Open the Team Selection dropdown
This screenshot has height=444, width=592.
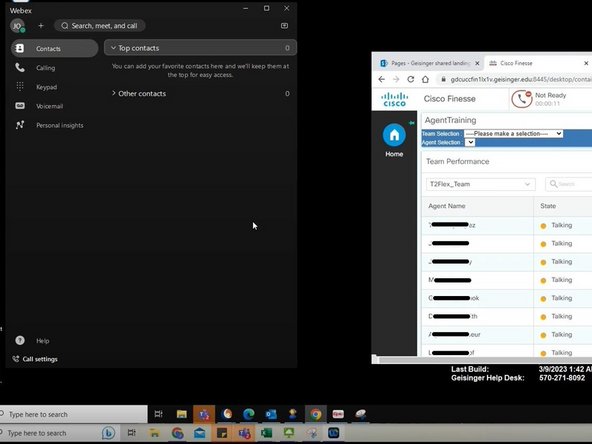point(513,134)
